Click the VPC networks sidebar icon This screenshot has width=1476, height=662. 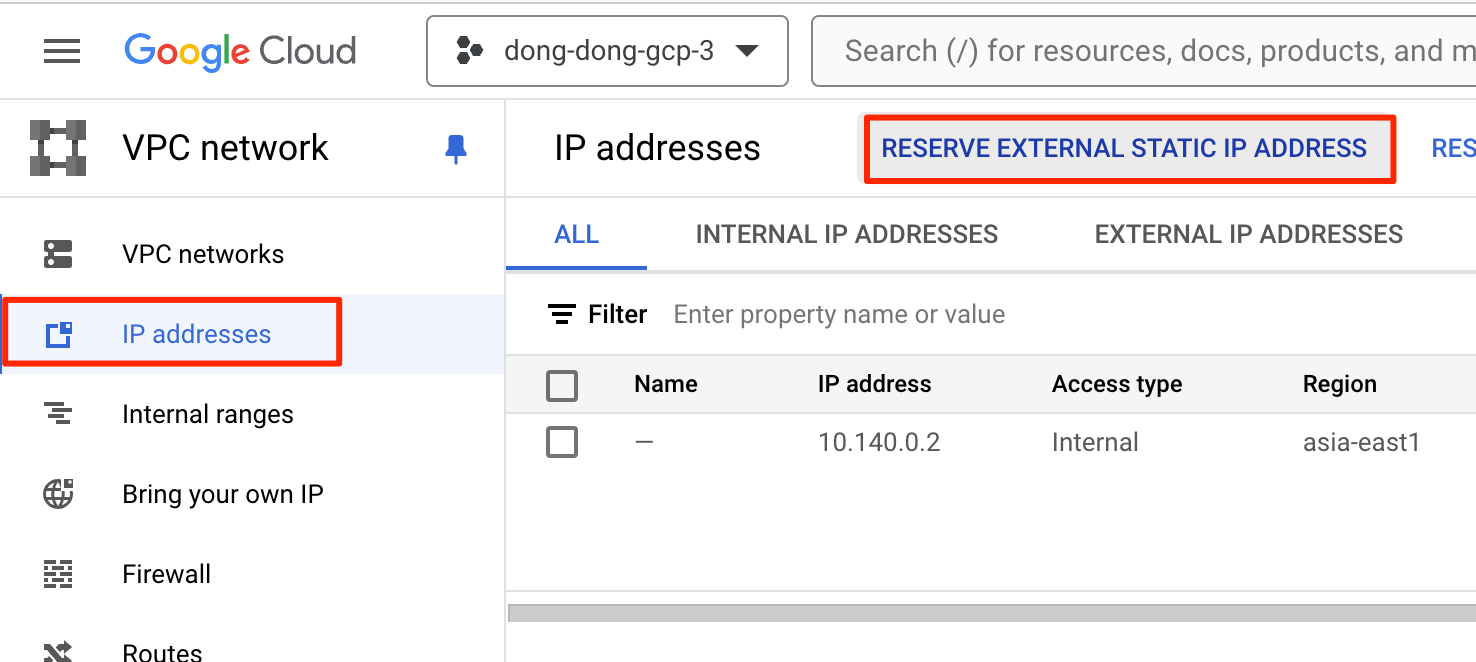coord(58,254)
